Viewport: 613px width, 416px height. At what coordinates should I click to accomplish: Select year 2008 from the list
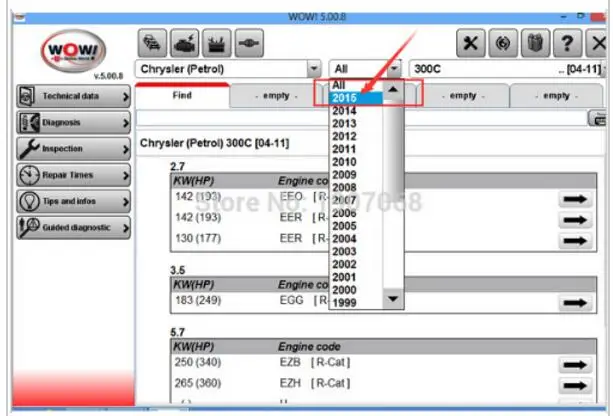tap(356, 188)
